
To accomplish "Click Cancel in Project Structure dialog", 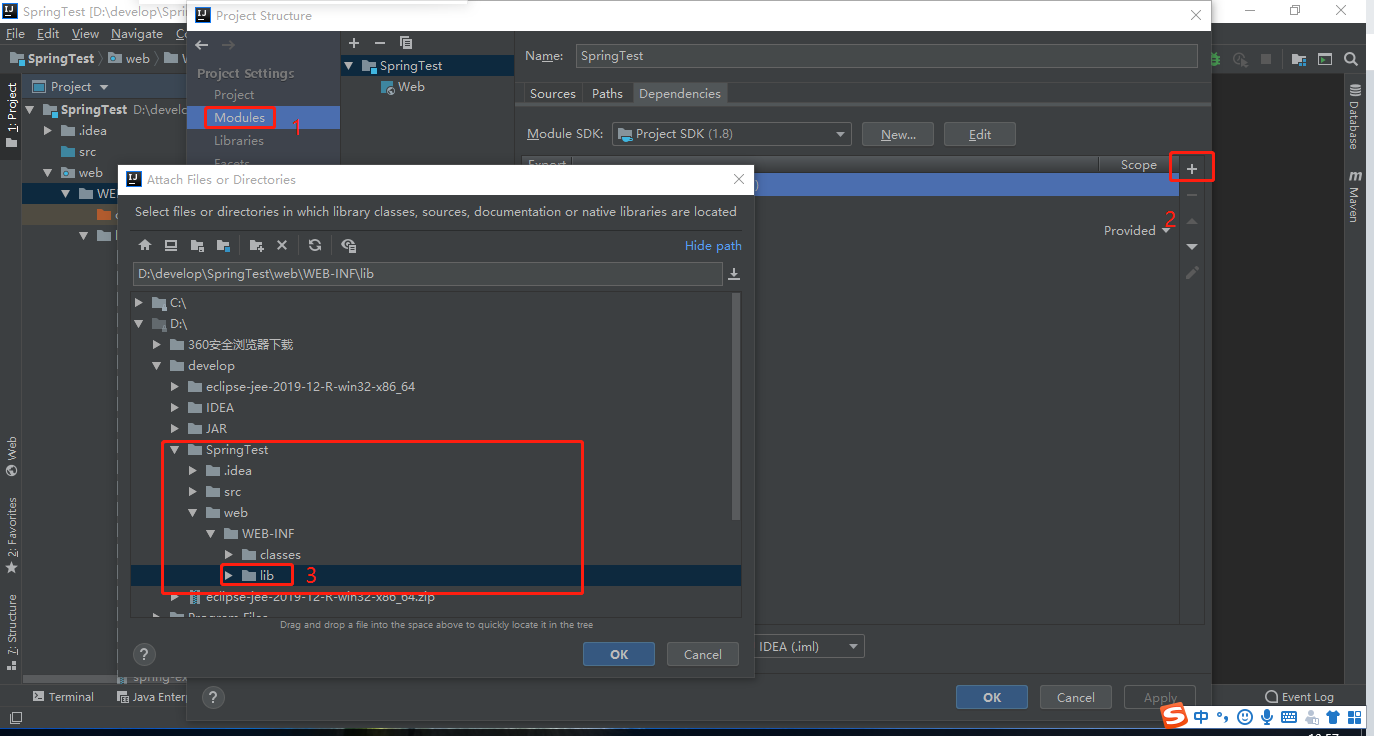I will pyautogui.click(x=1076, y=697).
